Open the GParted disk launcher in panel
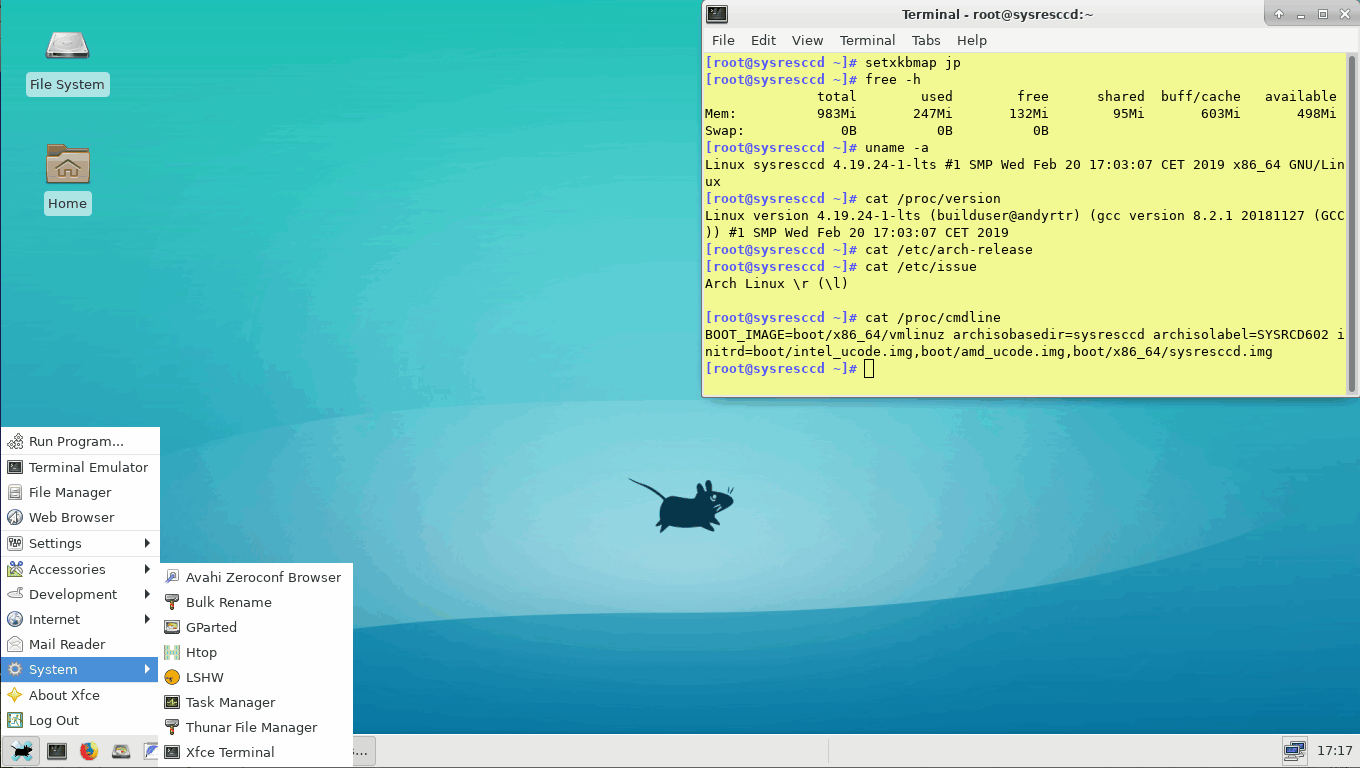 [121, 750]
